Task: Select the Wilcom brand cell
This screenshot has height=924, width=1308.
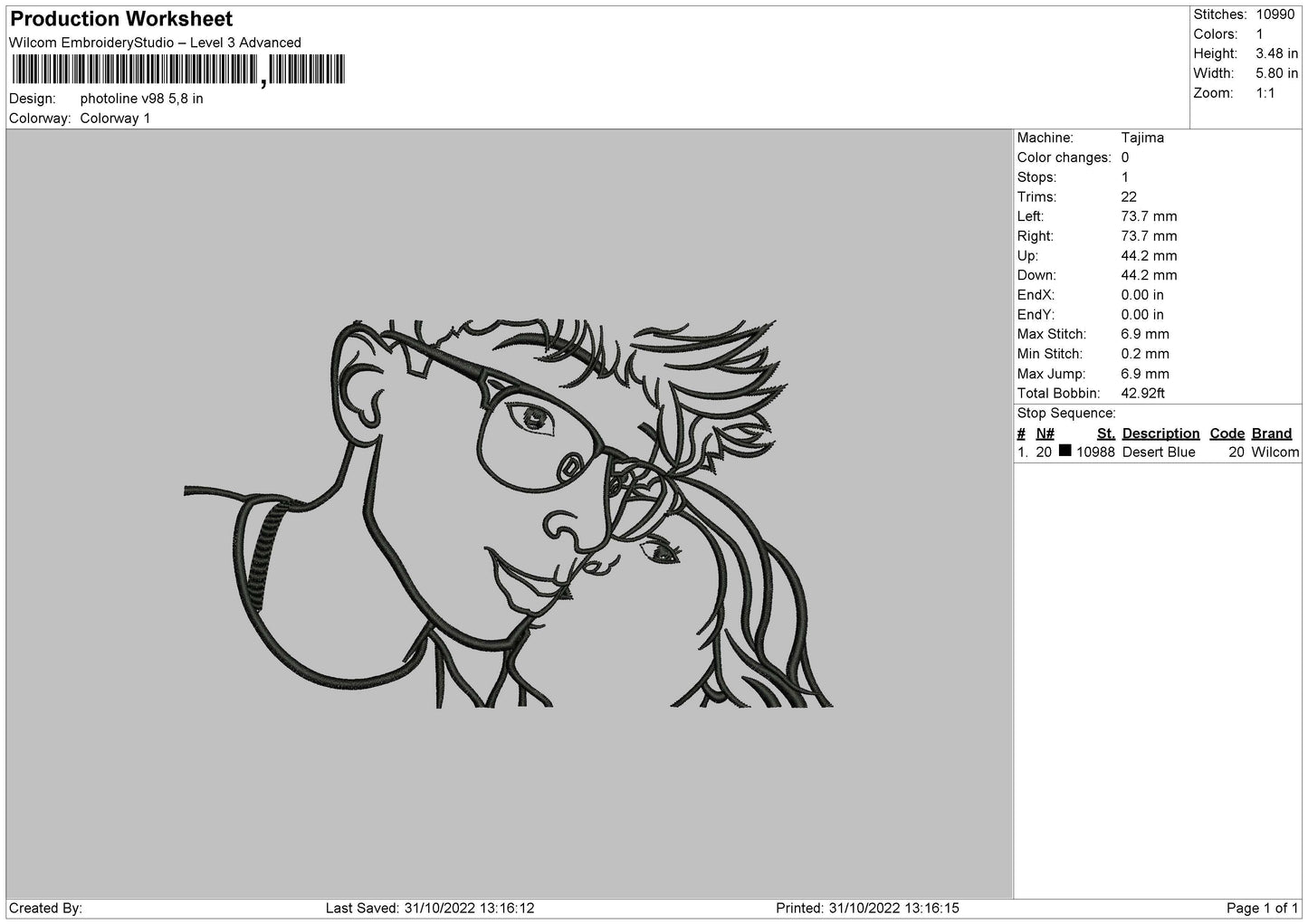Action: pyautogui.click(x=1275, y=452)
